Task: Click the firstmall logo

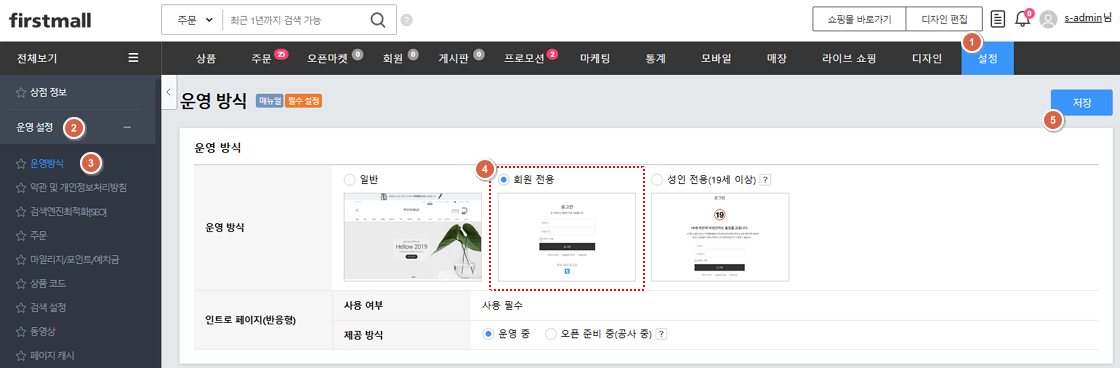Action: tap(50, 20)
